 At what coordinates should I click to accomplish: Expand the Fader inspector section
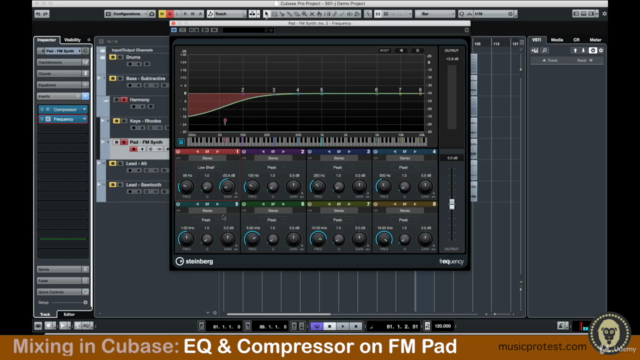pos(63,281)
